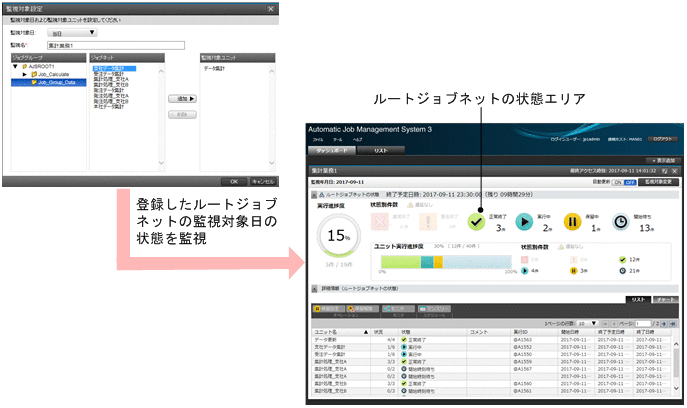Click the status icon in the @A1563 row
This screenshot has height=408, width=687.
pyautogui.click(x=404, y=340)
